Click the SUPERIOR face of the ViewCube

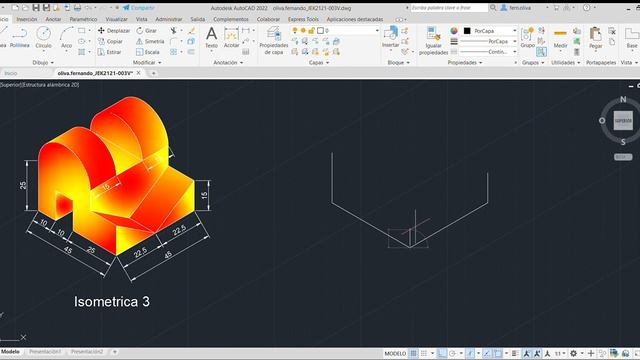pos(623,120)
